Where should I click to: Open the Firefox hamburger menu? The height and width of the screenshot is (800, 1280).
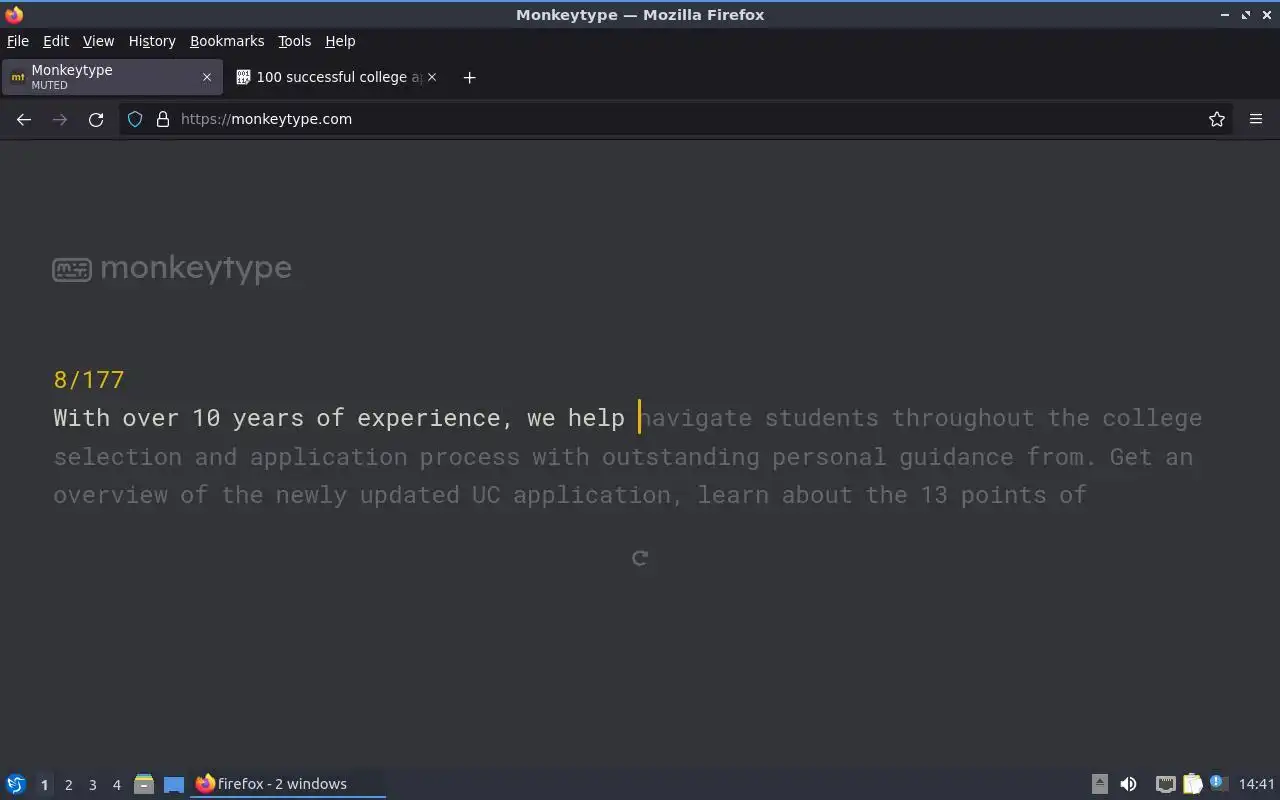pos(1256,119)
